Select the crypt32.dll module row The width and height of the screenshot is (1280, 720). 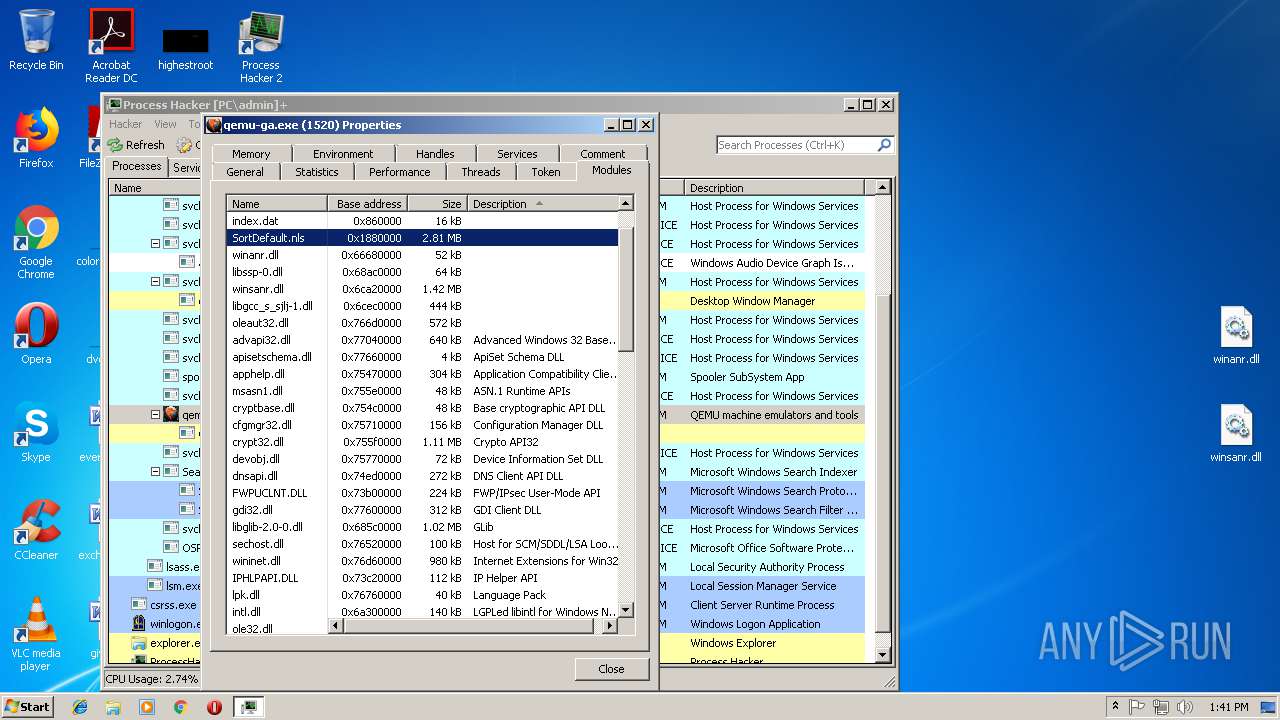[422, 442]
